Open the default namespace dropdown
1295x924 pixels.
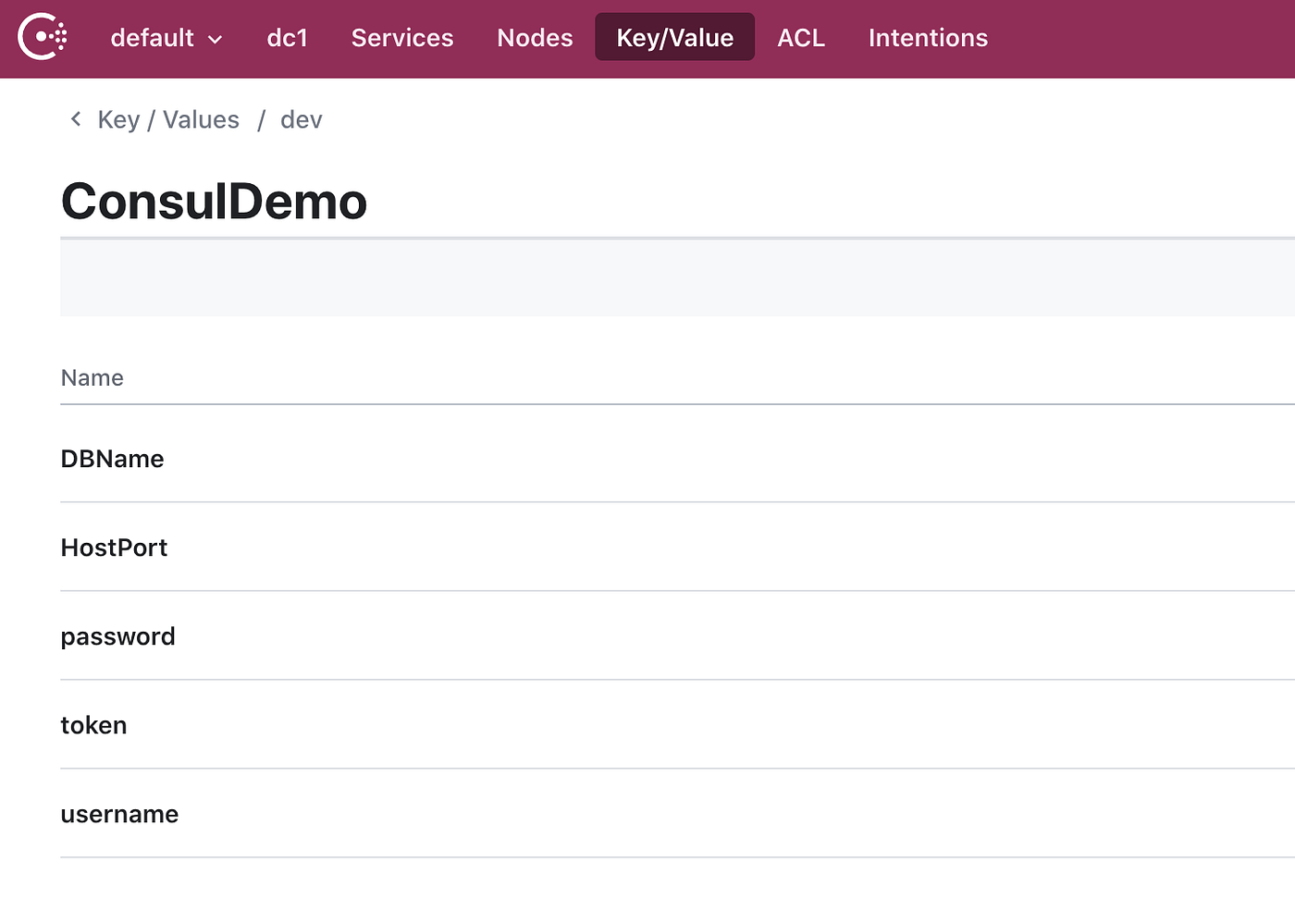[166, 38]
